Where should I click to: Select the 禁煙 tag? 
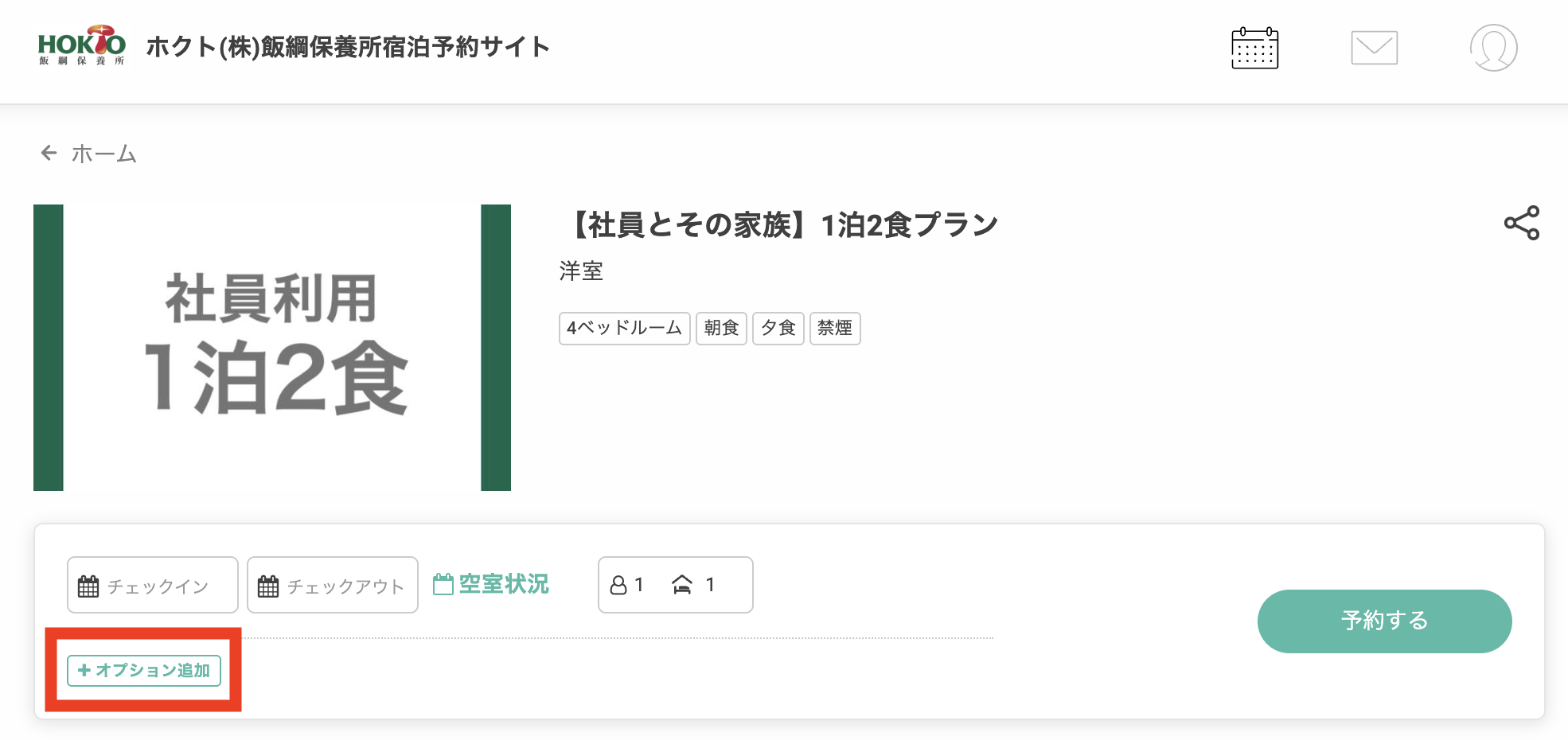[835, 329]
